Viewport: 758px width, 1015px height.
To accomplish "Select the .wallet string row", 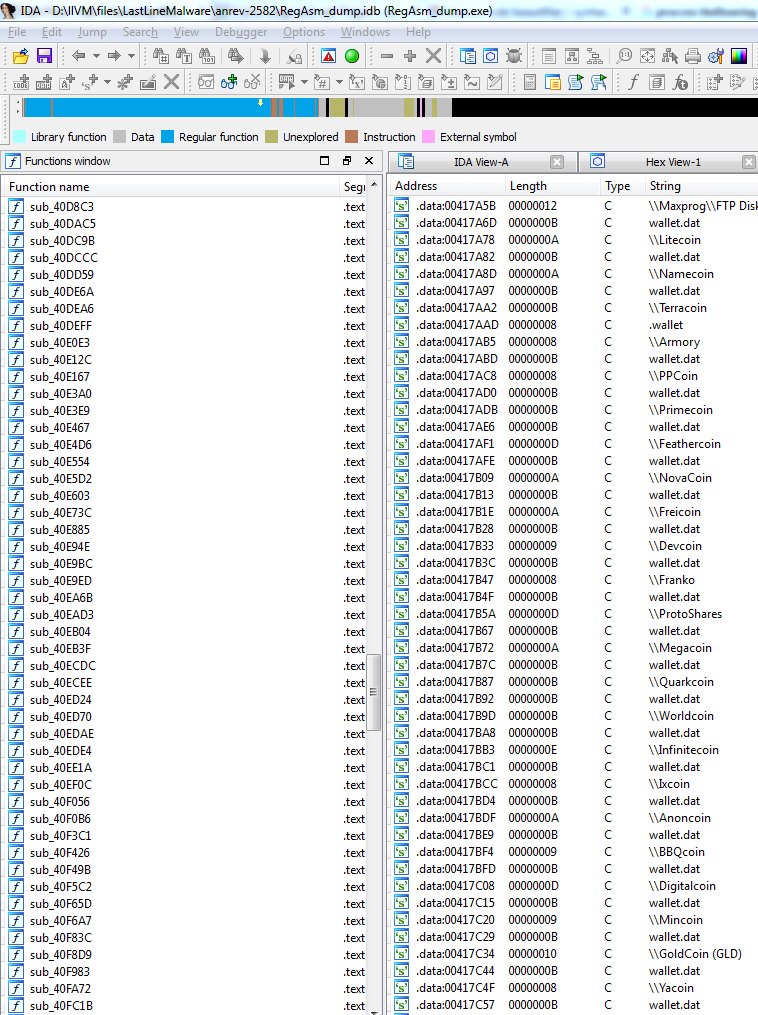I will pos(575,324).
